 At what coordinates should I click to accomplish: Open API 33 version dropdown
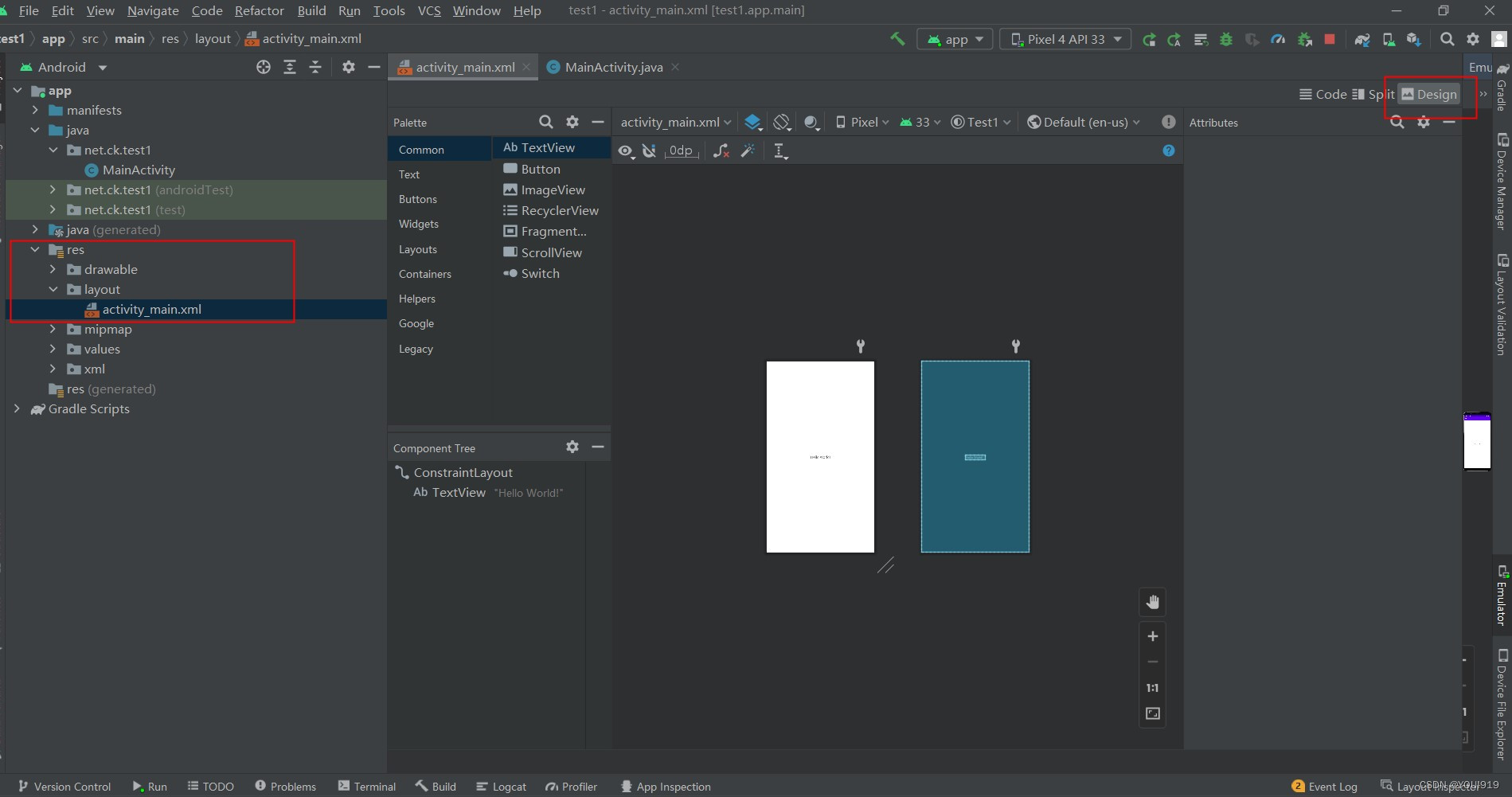[x=920, y=122]
